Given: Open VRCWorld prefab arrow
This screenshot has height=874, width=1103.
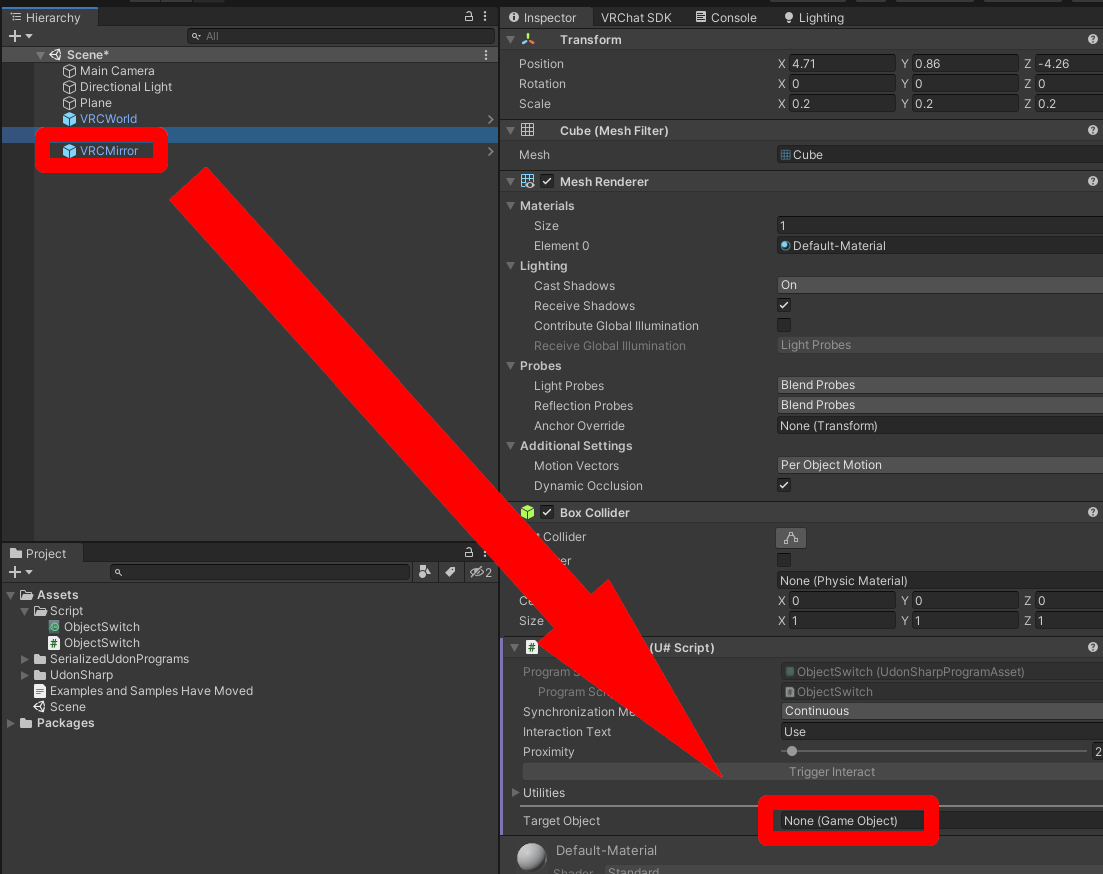Looking at the screenshot, I should tap(490, 119).
